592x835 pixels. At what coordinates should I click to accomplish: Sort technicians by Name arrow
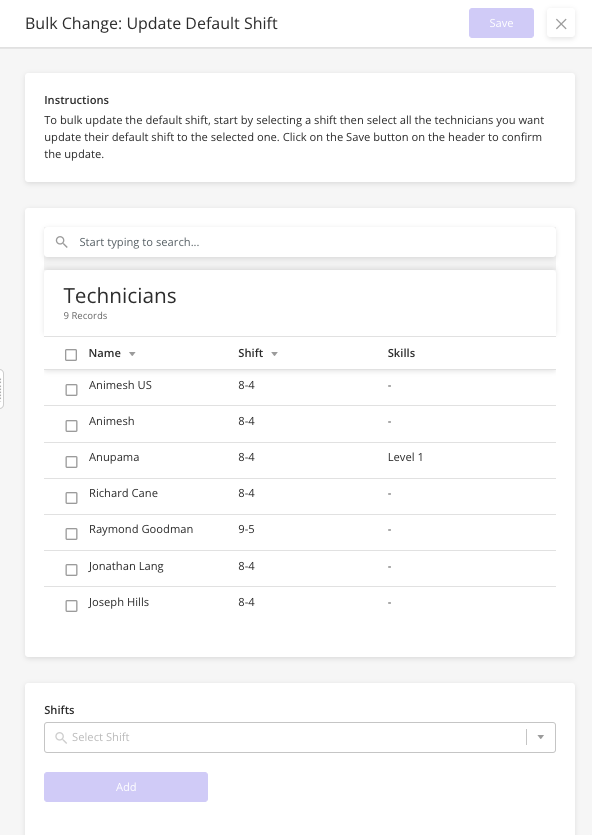tap(132, 354)
